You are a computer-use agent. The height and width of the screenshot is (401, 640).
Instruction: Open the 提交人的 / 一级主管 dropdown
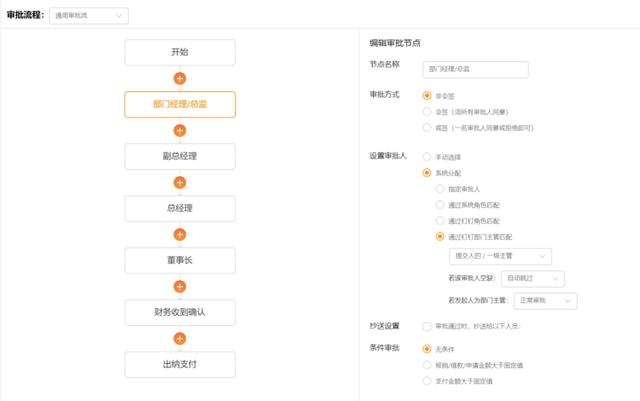point(500,256)
